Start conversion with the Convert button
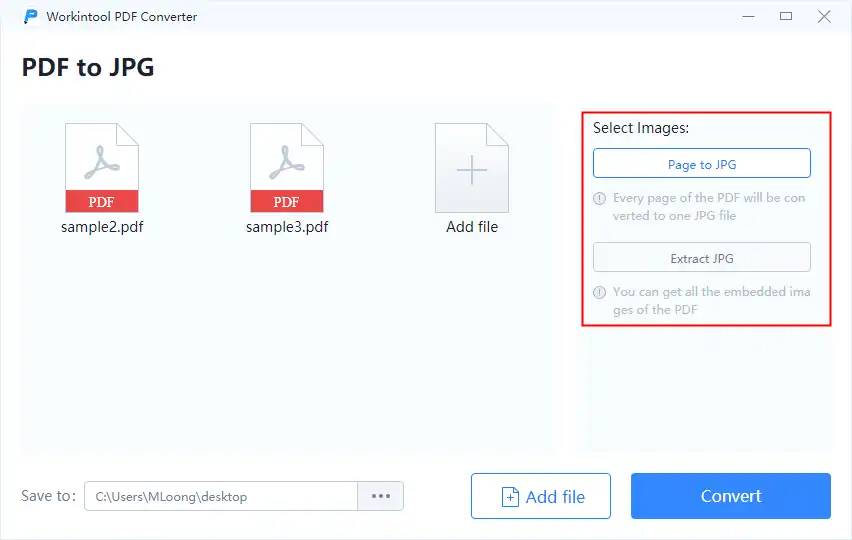This screenshot has width=852, height=540. [730, 496]
